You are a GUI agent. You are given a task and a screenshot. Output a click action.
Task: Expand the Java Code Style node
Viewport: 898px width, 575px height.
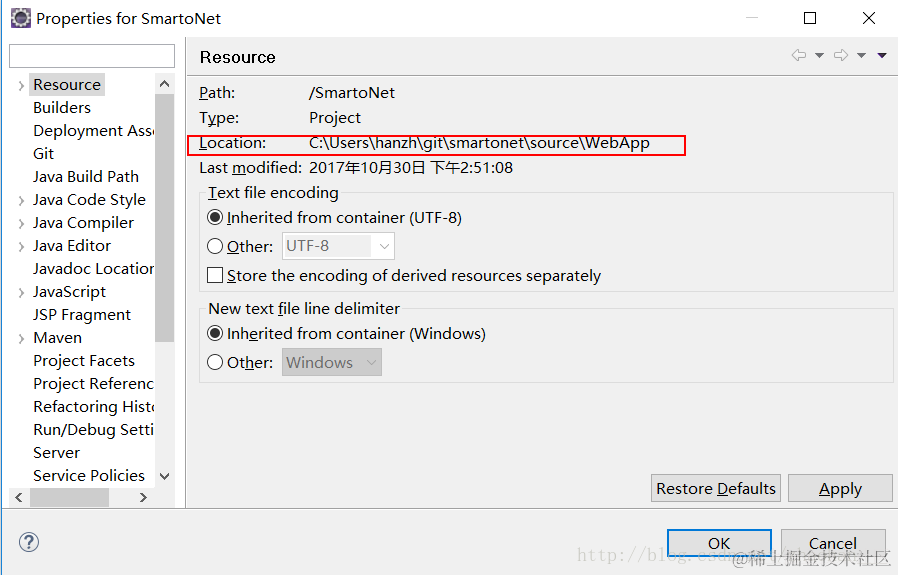pos(21,201)
